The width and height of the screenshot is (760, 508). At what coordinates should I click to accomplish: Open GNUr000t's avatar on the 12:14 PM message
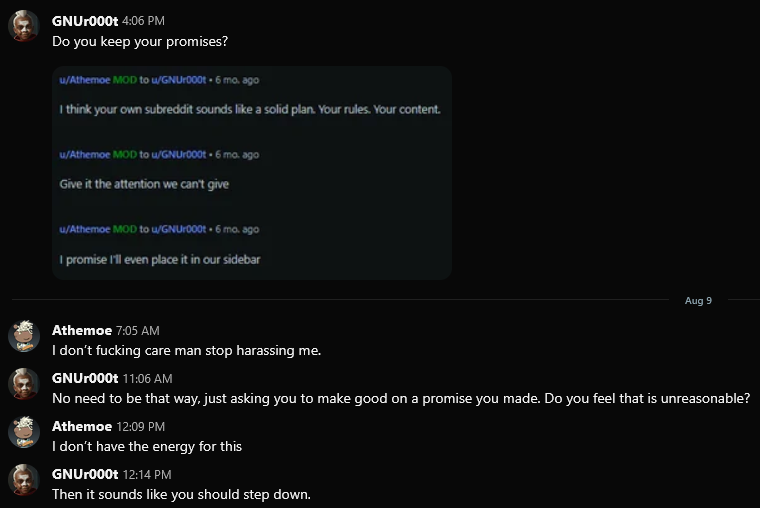coord(24,480)
